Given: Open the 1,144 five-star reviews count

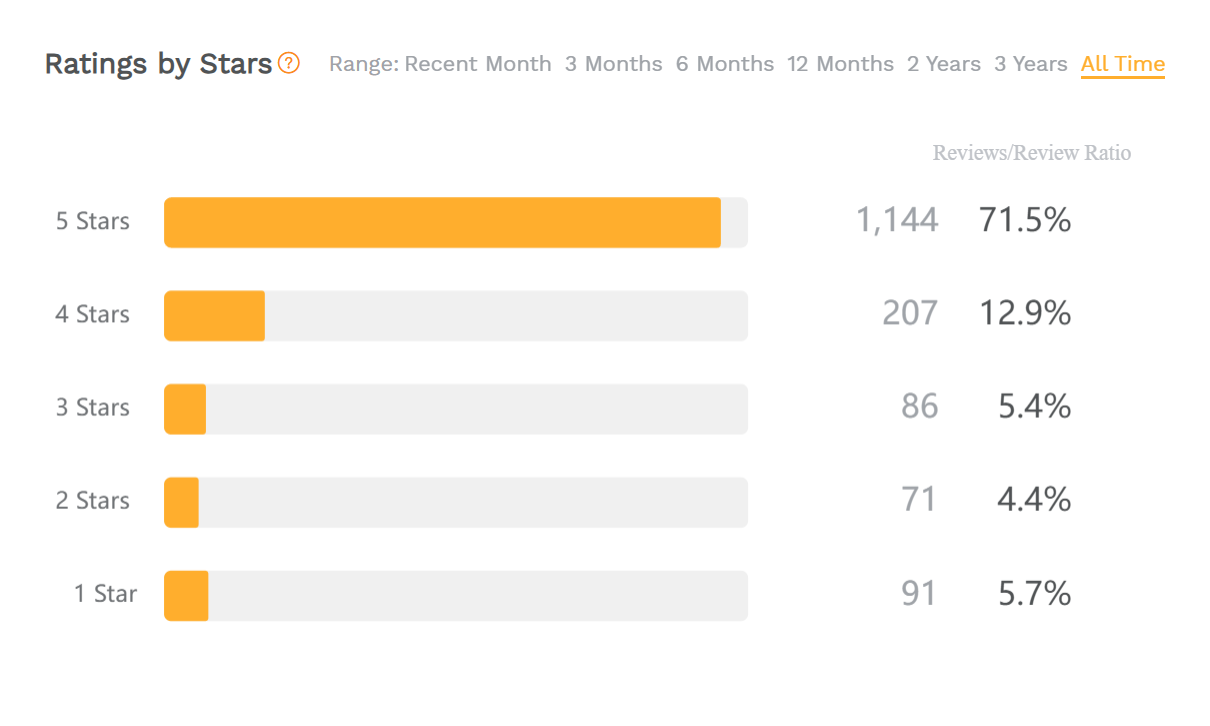Looking at the screenshot, I should point(897,220).
